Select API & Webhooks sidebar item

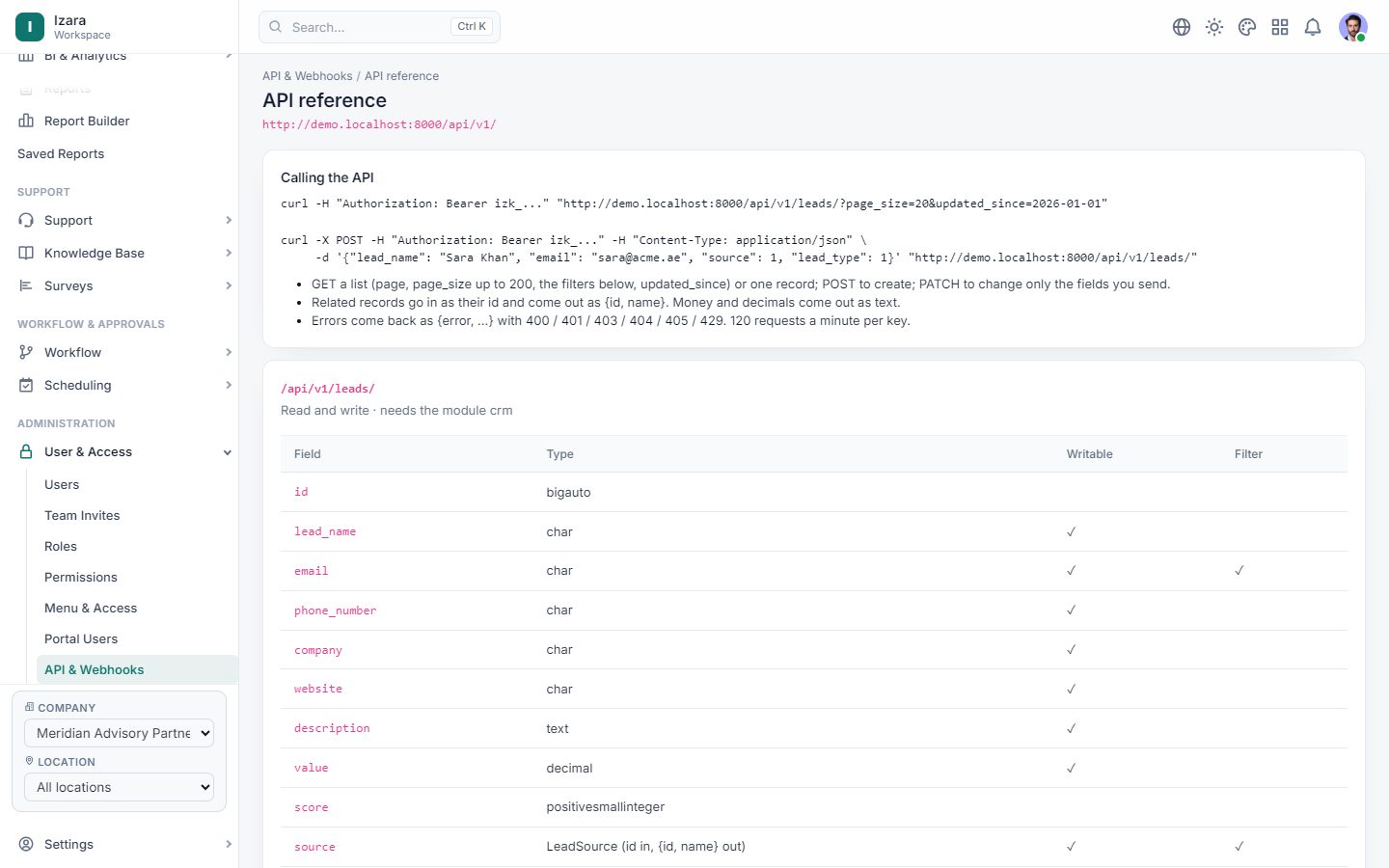pyautogui.click(x=137, y=669)
